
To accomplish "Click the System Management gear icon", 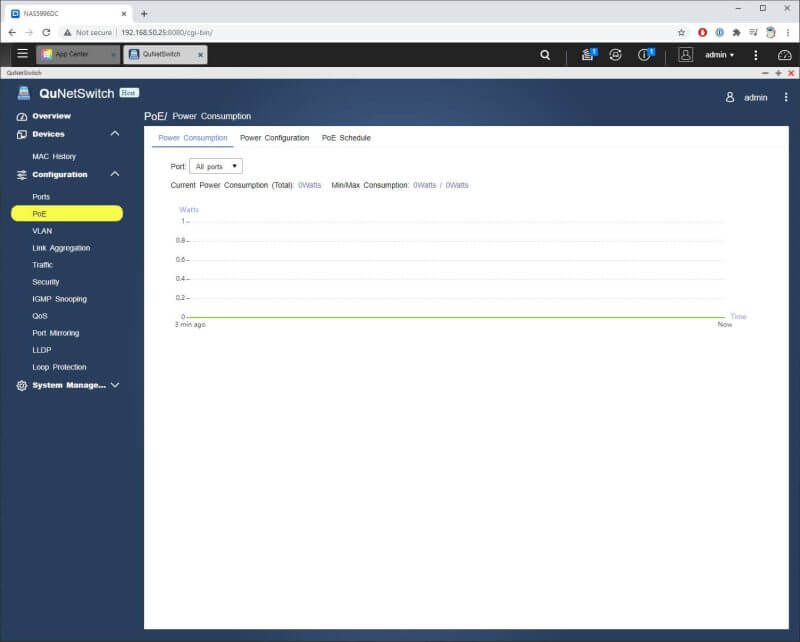I will [21, 386].
